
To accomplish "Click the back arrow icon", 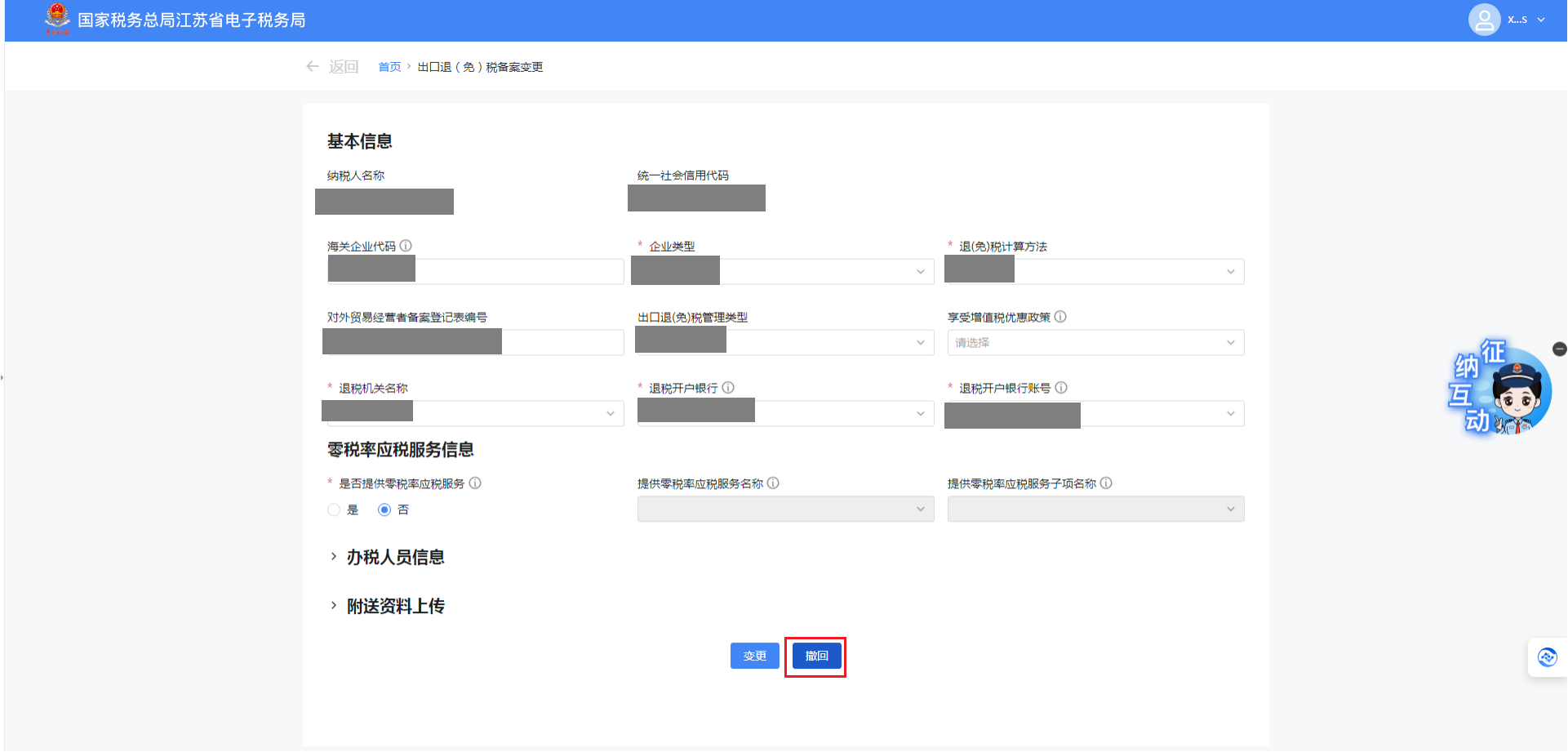I will tap(313, 67).
